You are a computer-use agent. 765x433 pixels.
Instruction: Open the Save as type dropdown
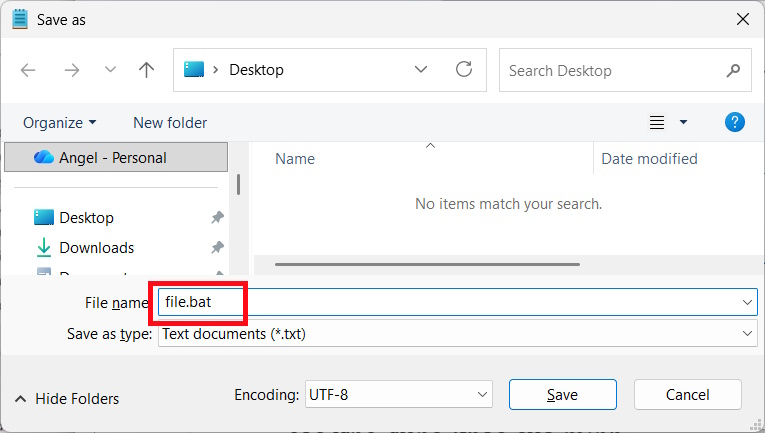pyautogui.click(x=457, y=333)
